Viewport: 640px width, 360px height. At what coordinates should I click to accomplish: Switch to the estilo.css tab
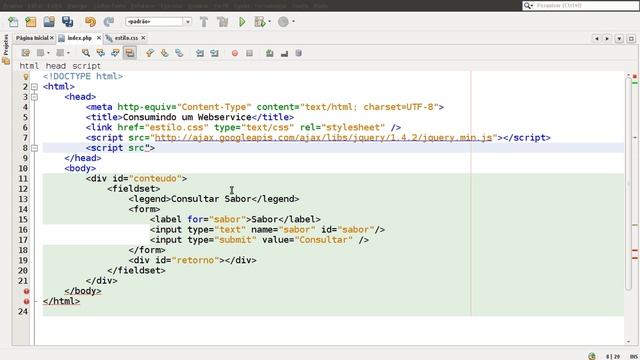tap(126, 38)
